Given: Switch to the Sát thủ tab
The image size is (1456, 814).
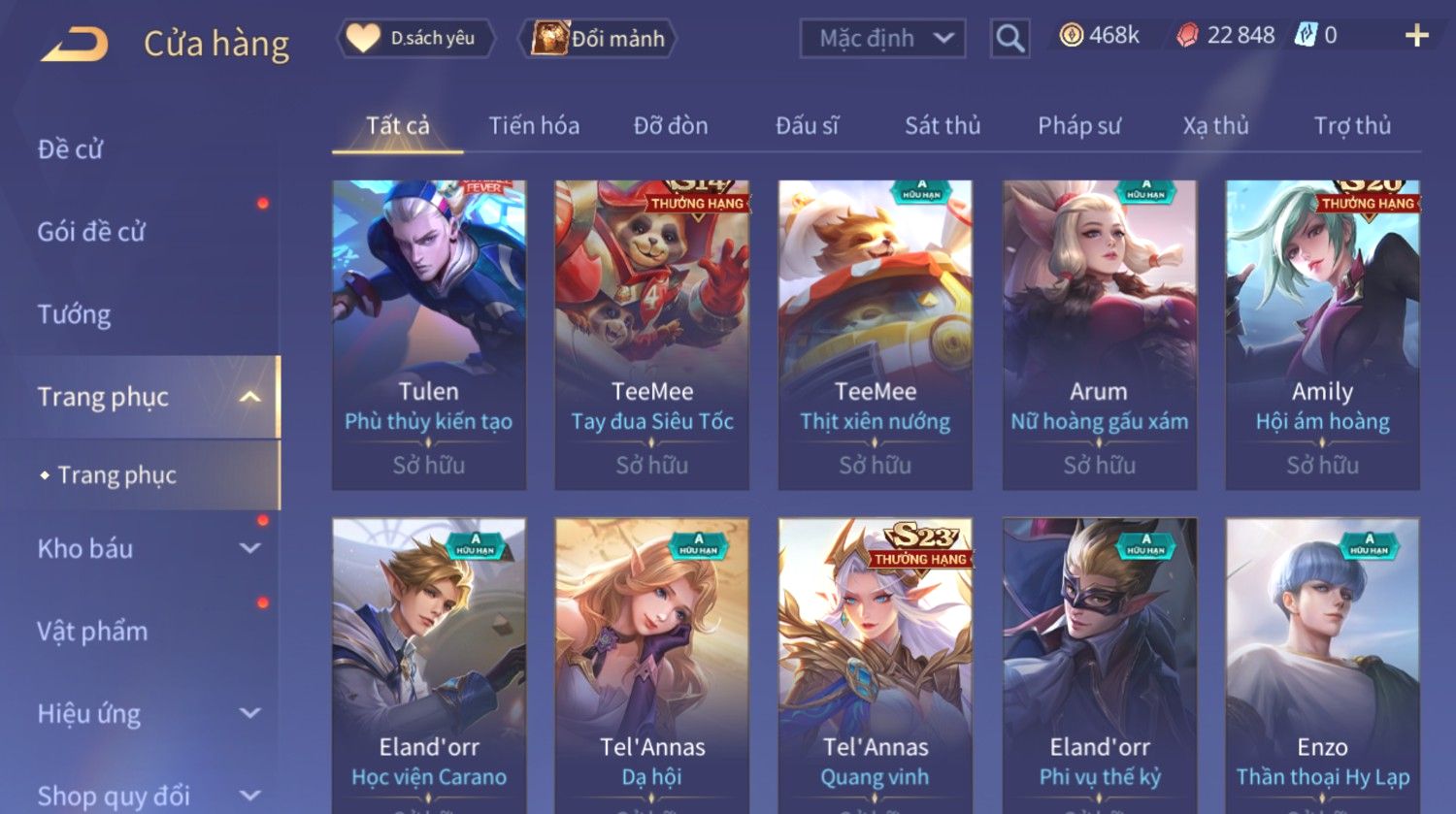Looking at the screenshot, I should [943, 125].
